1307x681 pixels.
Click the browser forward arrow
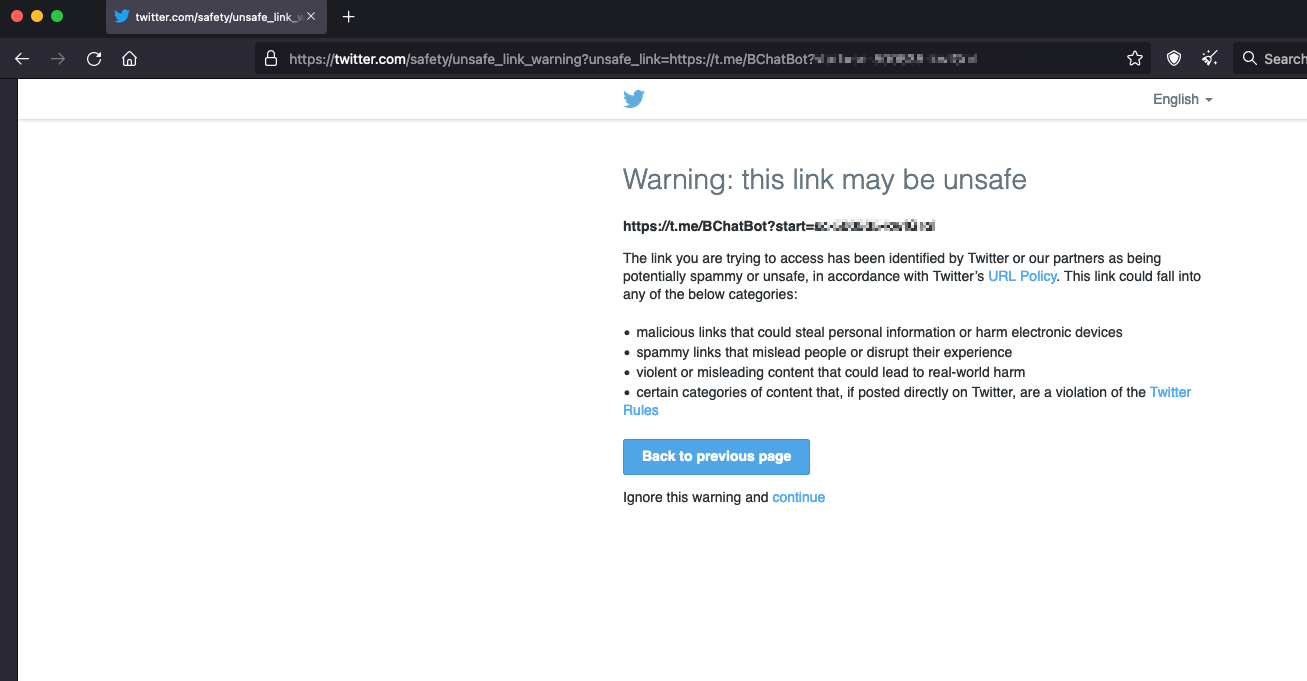[58, 59]
